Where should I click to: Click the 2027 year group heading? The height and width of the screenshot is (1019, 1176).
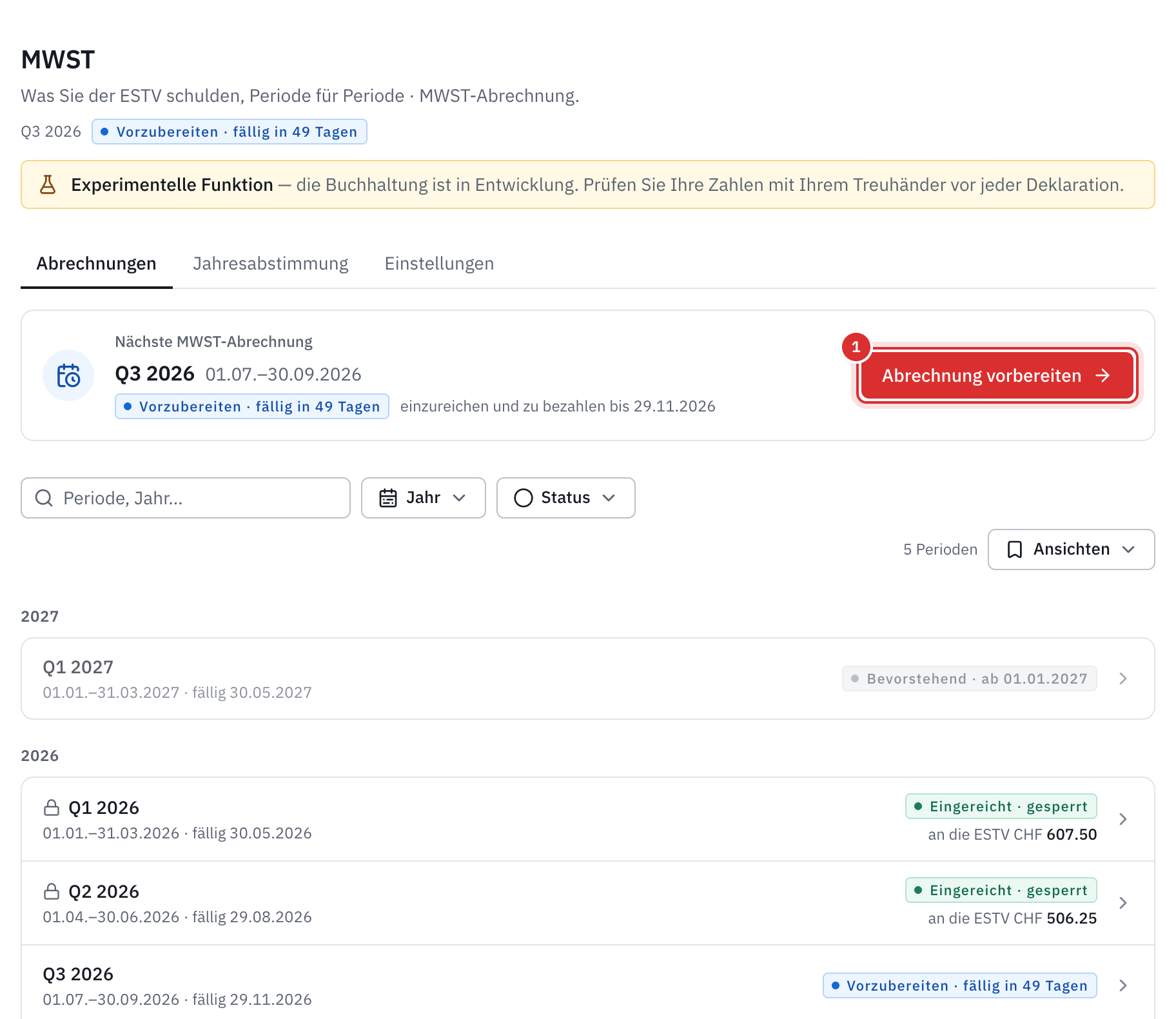tap(40, 617)
